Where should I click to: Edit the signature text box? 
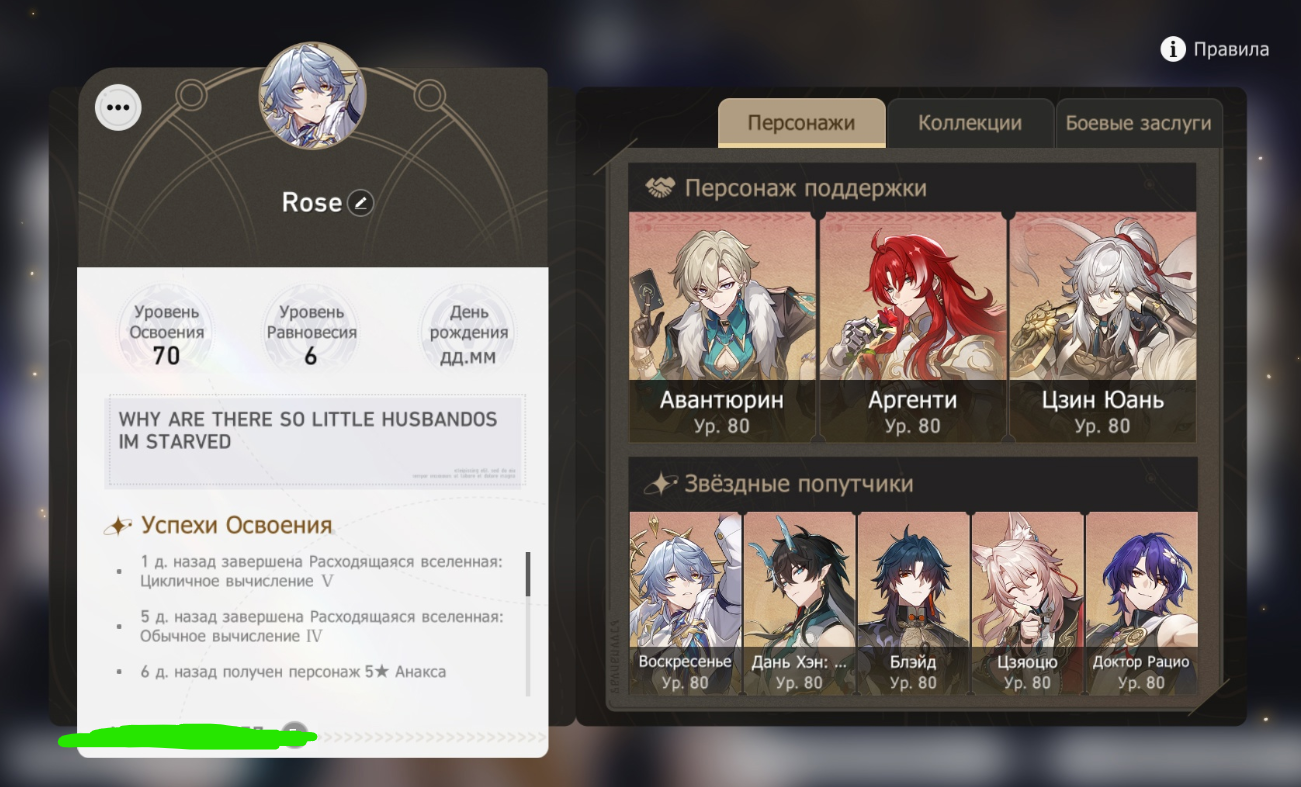coord(316,440)
